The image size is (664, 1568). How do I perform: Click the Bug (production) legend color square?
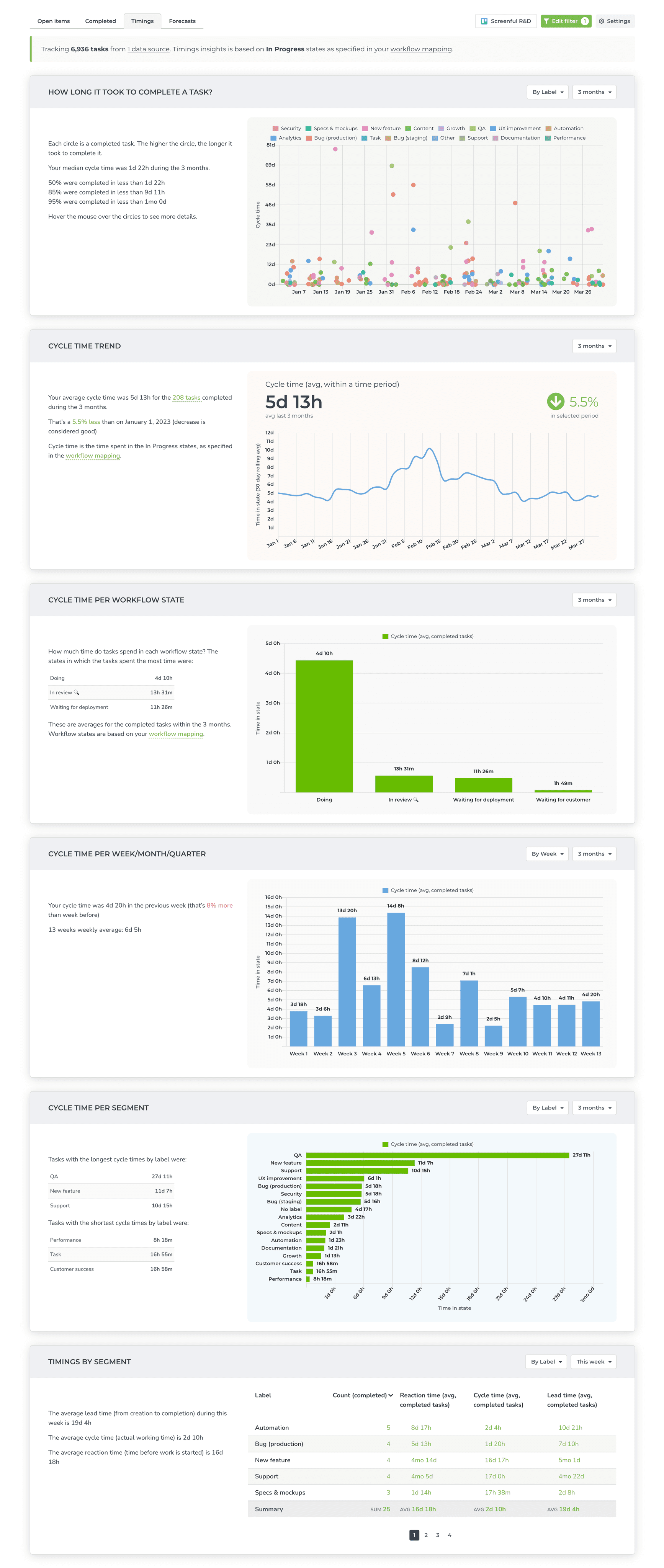(x=309, y=138)
